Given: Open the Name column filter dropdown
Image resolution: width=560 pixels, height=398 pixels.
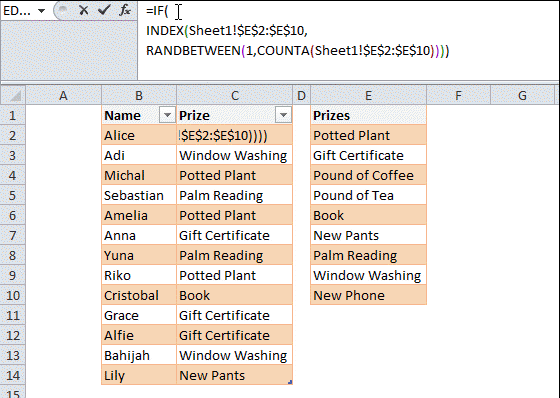Looking at the screenshot, I should pyautogui.click(x=167, y=115).
